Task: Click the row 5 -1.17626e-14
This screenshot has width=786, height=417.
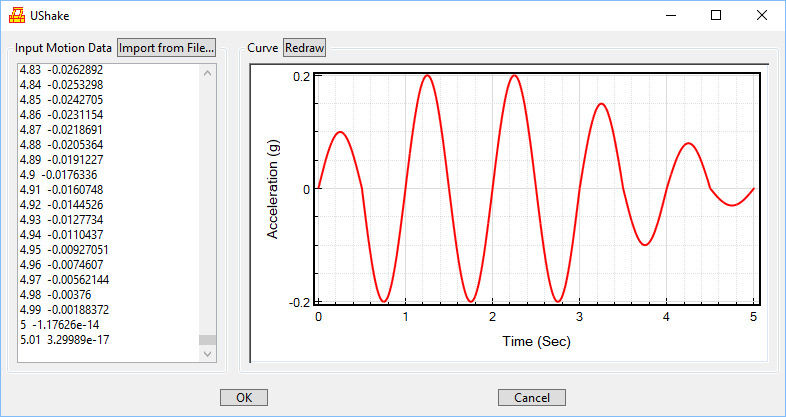Action: pos(62,325)
